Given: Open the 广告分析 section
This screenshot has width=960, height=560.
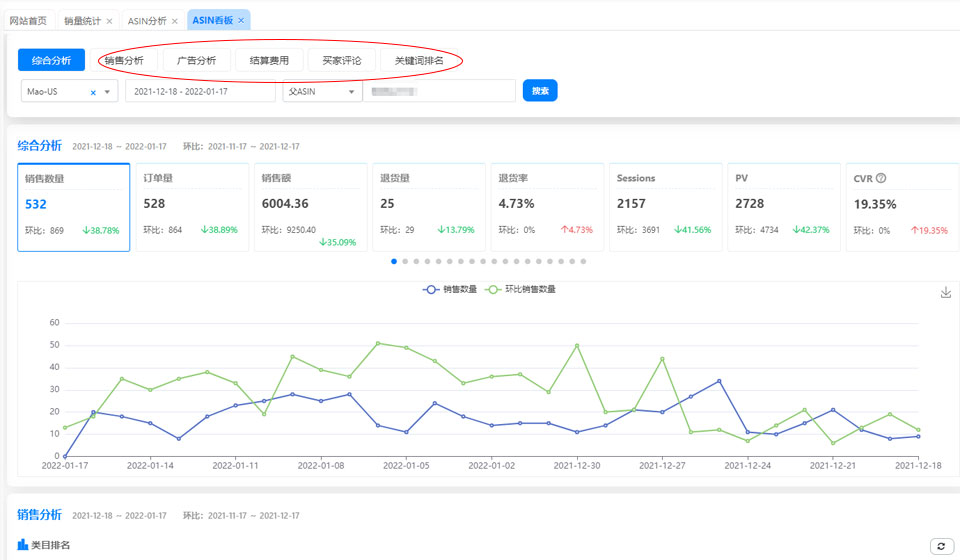Looking at the screenshot, I should point(197,60).
